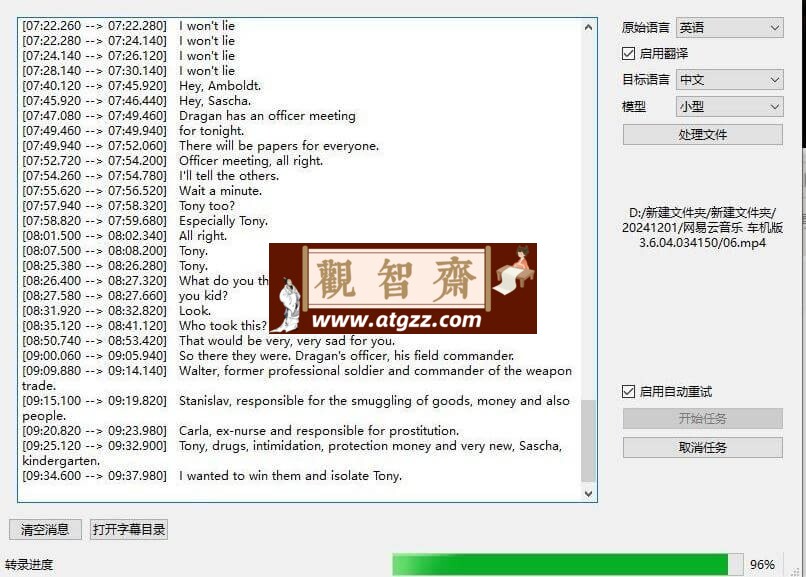Click the line 'There will be papers for everyone.'
Screen dimensions: 806x577
click(279, 146)
